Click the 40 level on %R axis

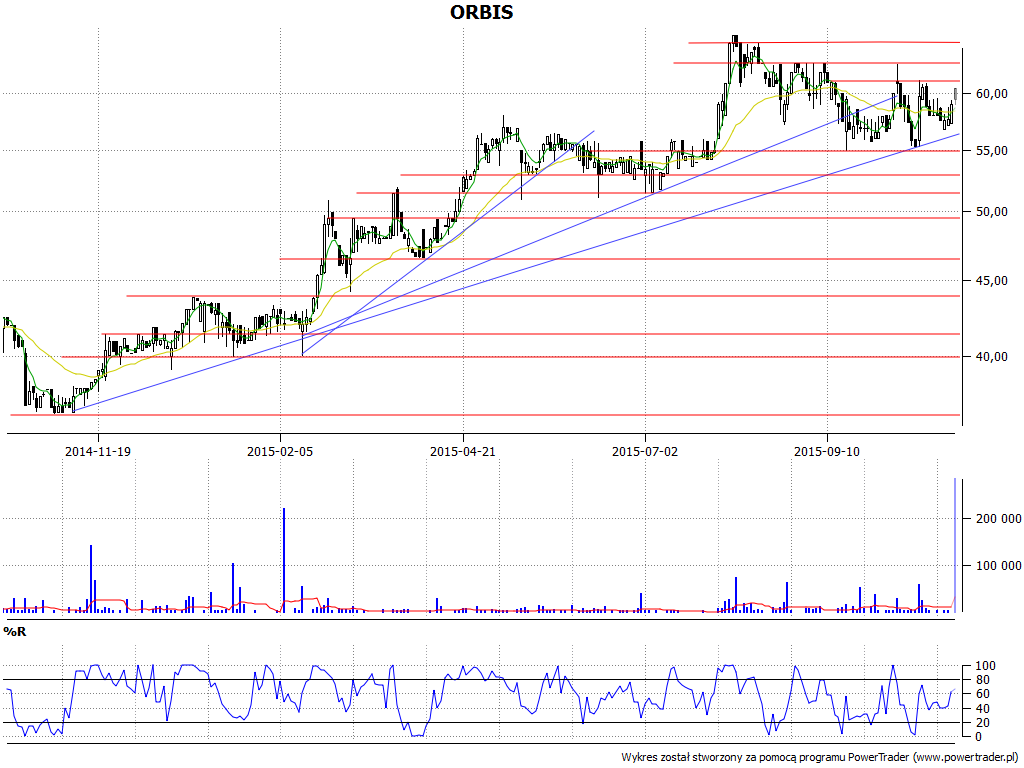coord(983,709)
